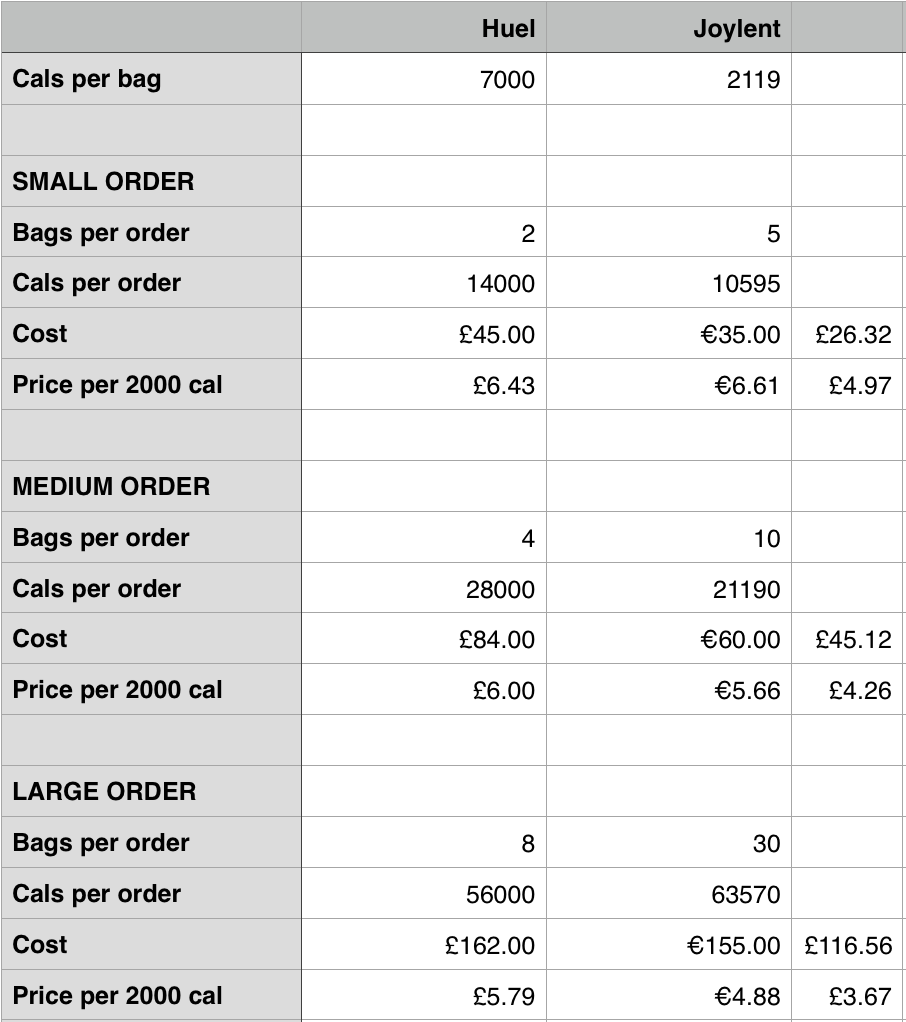Image resolution: width=906 pixels, height=1022 pixels.
Task: Click the converted medium cost £45.12
Action: pyautogui.click(x=847, y=639)
